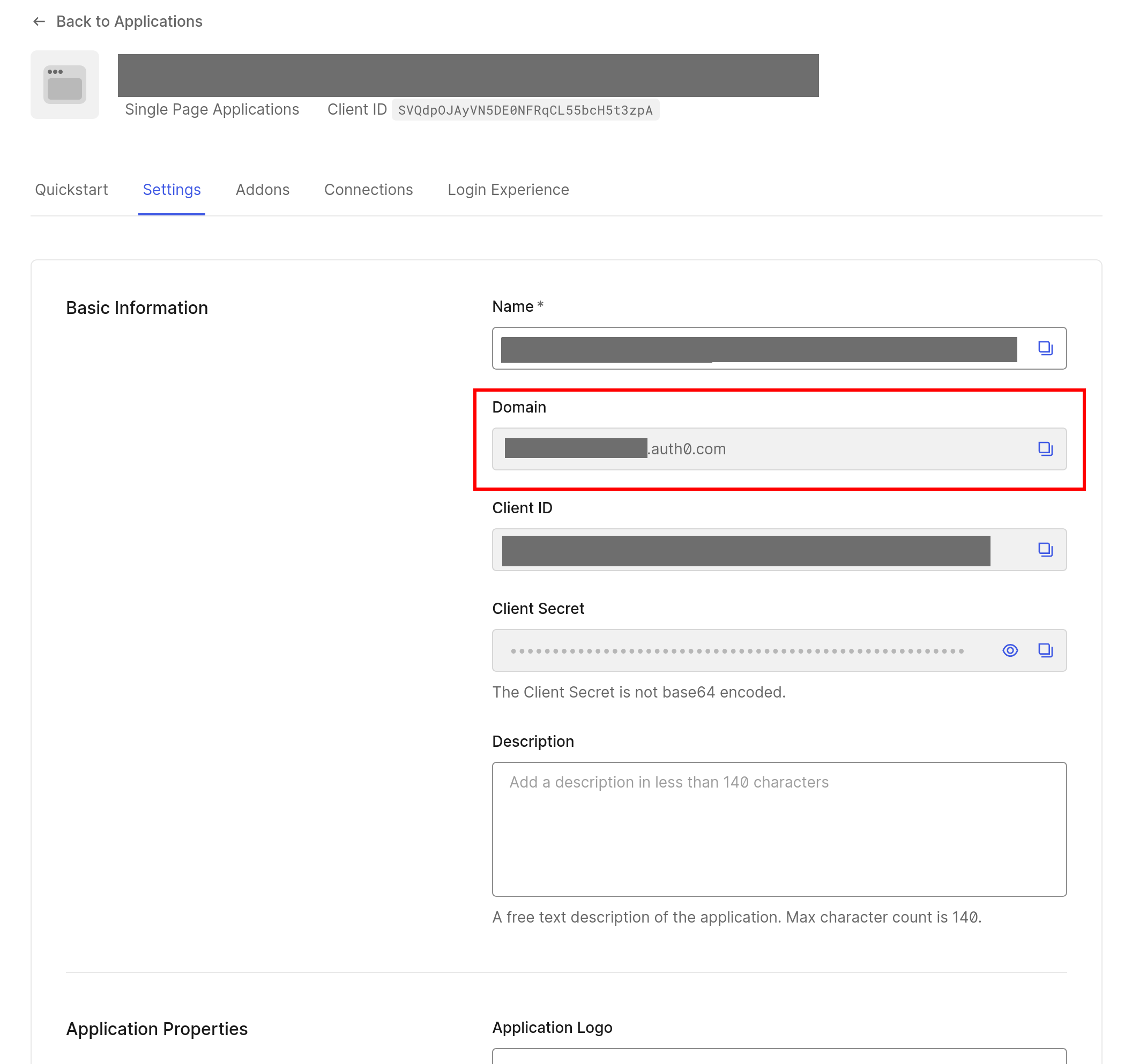Copy the Client ID using the copy icon

tap(1046, 549)
